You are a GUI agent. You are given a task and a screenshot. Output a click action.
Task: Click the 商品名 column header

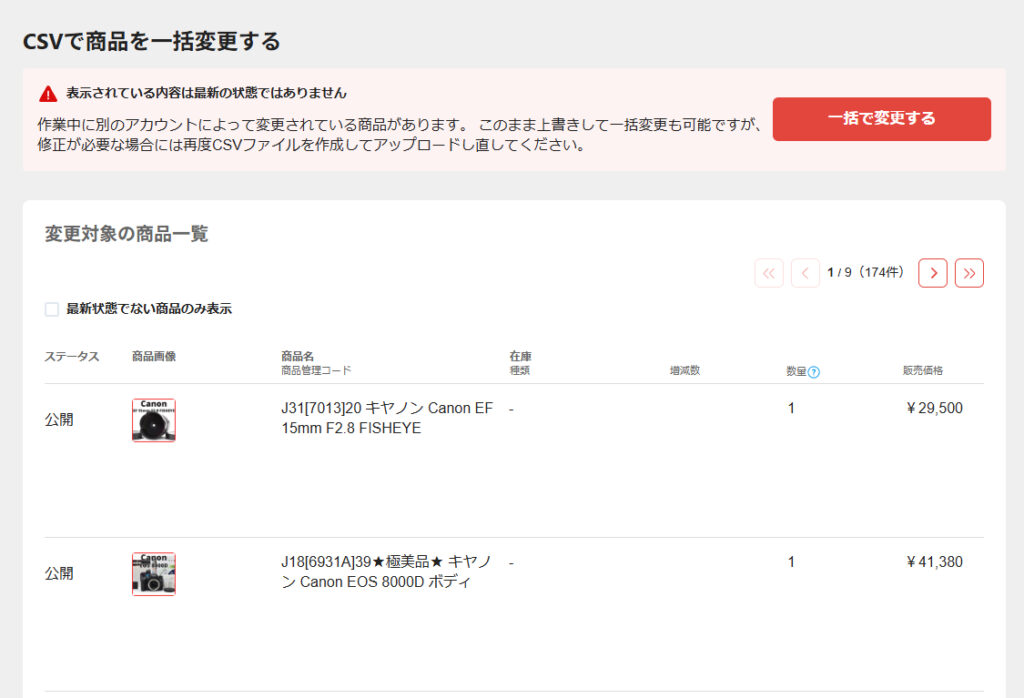click(x=297, y=356)
